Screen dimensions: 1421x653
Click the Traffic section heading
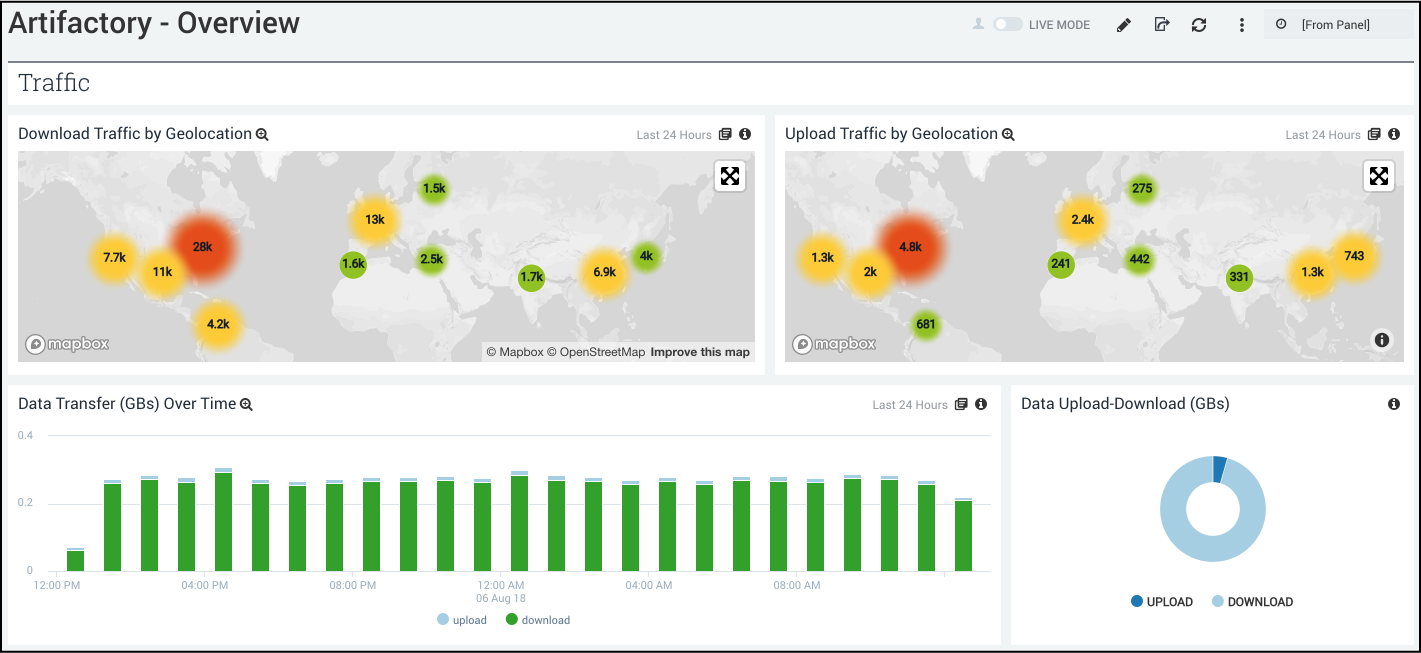point(54,83)
